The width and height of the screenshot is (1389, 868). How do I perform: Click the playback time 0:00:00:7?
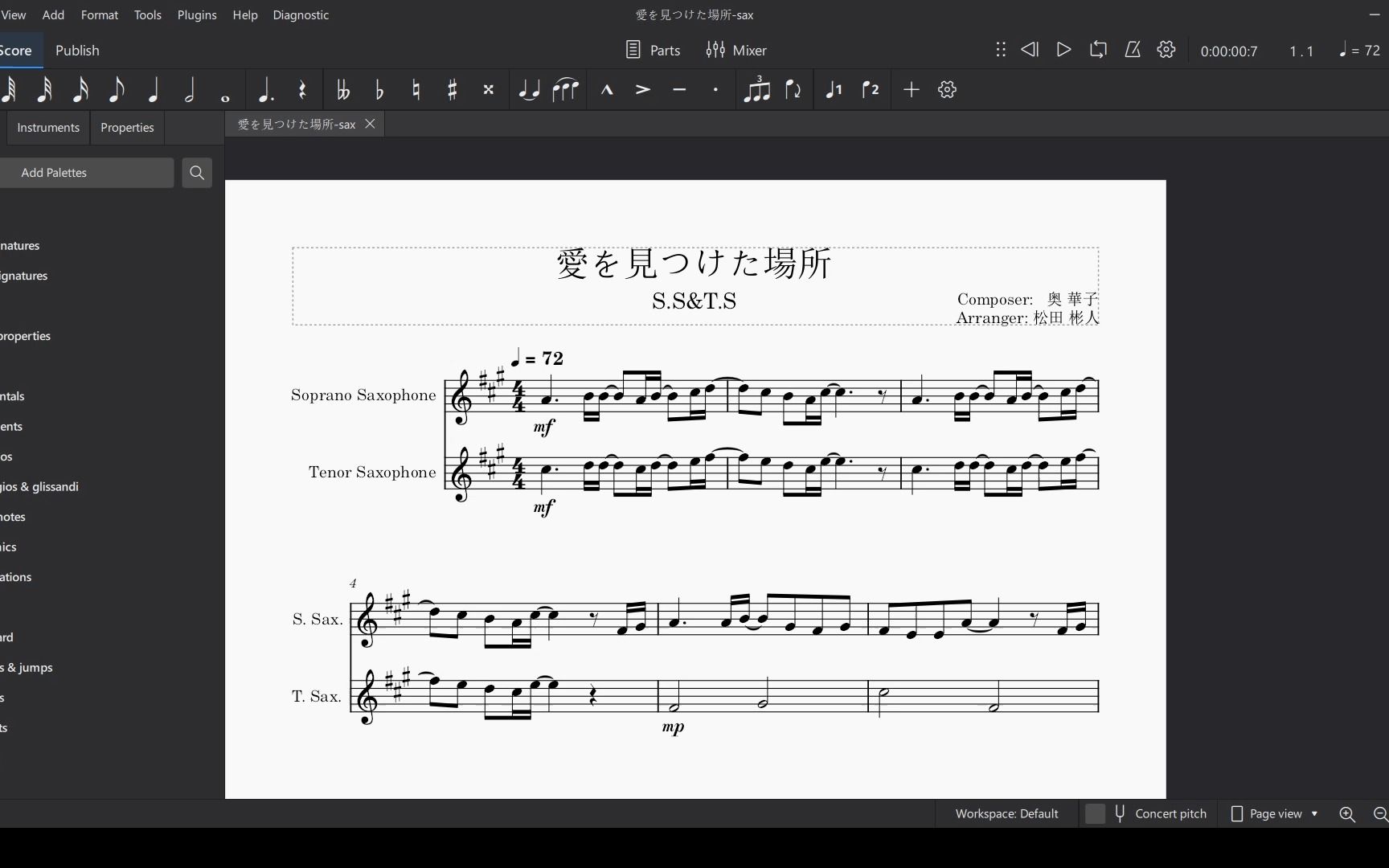[1229, 51]
